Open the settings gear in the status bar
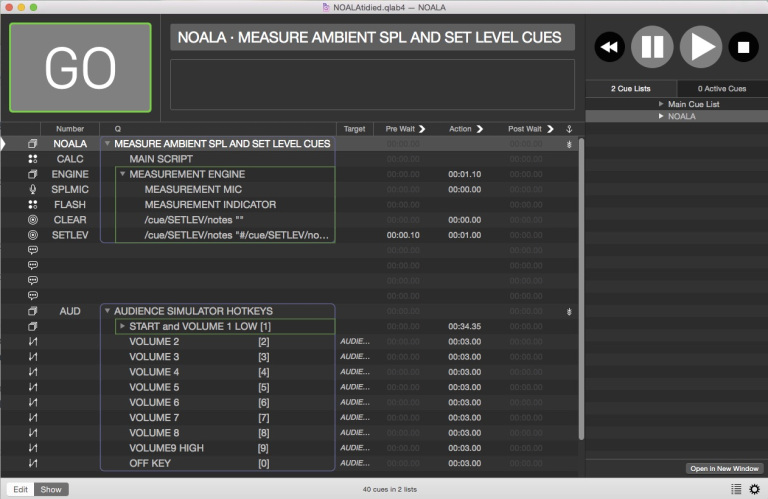This screenshot has height=499, width=768. tap(754, 489)
